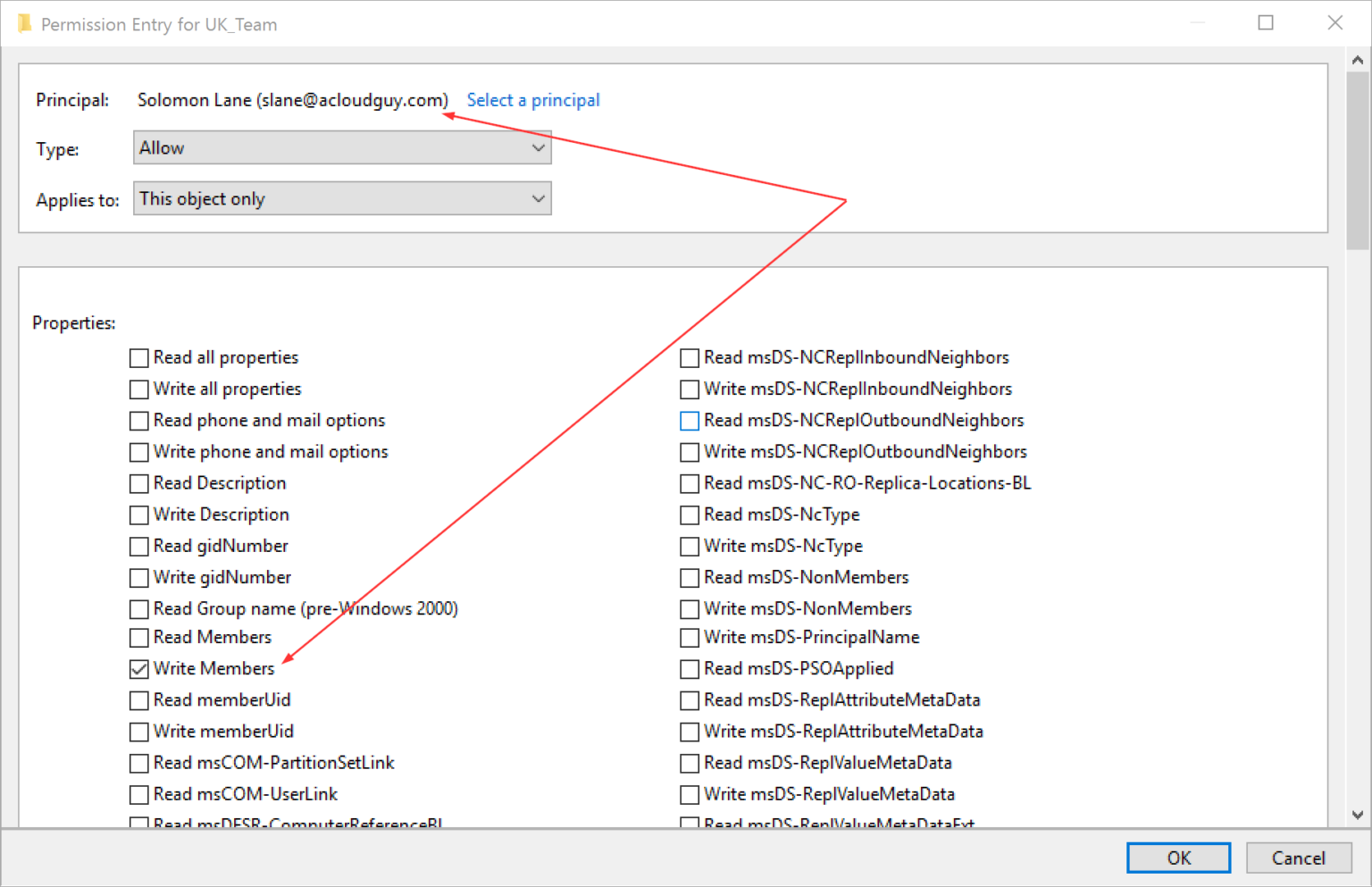Enable Read msDS-NCReplOutboundNeighbors
Viewport: 1372px width, 887px height.
(689, 421)
